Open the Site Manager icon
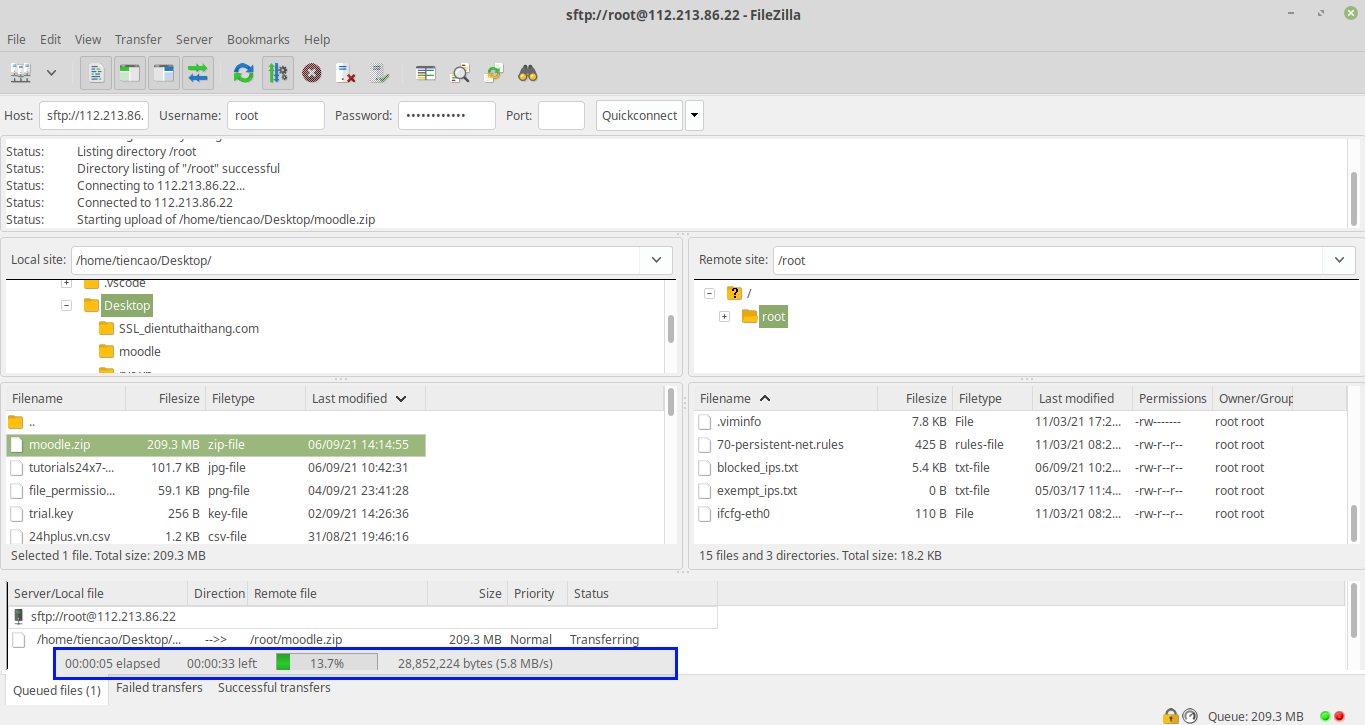The width and height of the screenshot is (1365, 725). 21,73
